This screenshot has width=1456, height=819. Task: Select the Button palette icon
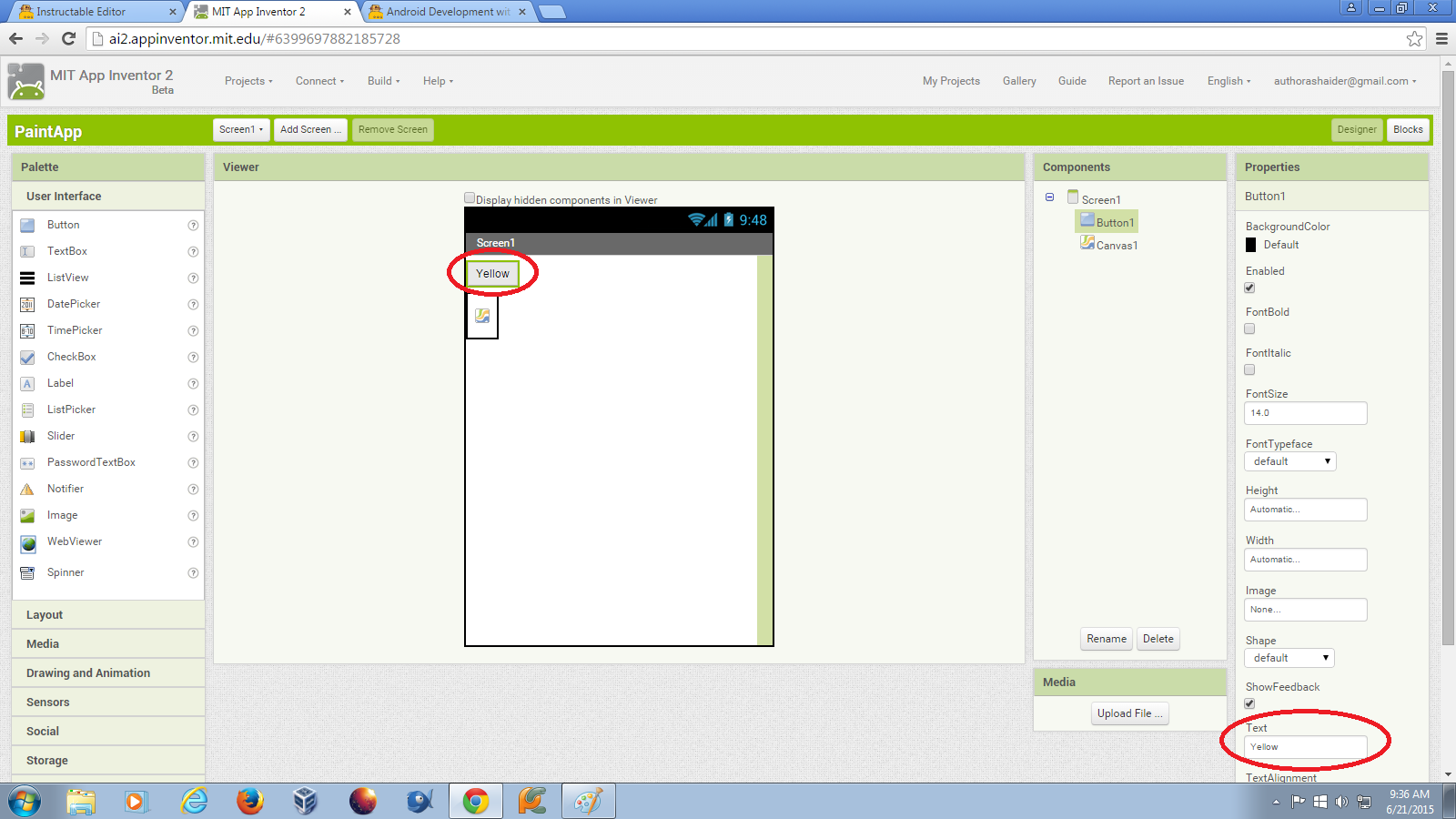(x=27, y=225)
